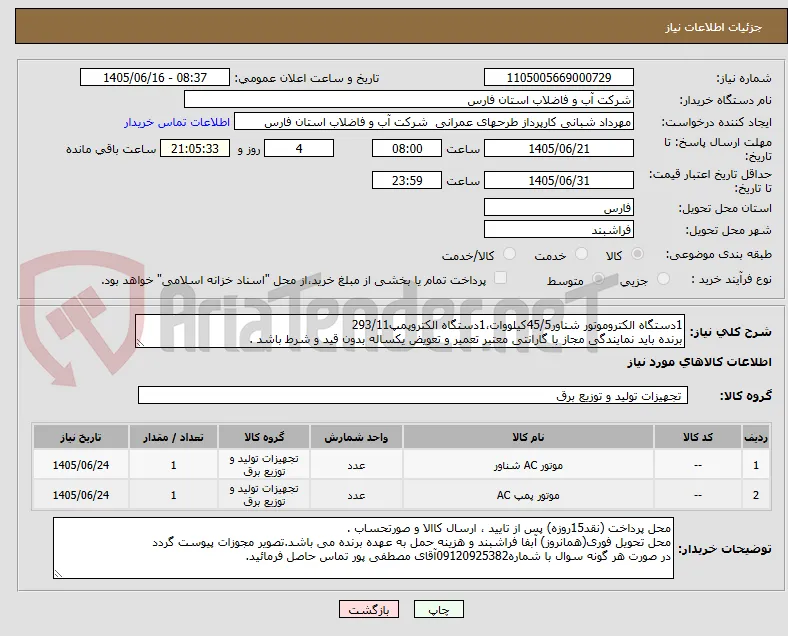Click the تاریخ نیاز column header

tap(81, 437)
